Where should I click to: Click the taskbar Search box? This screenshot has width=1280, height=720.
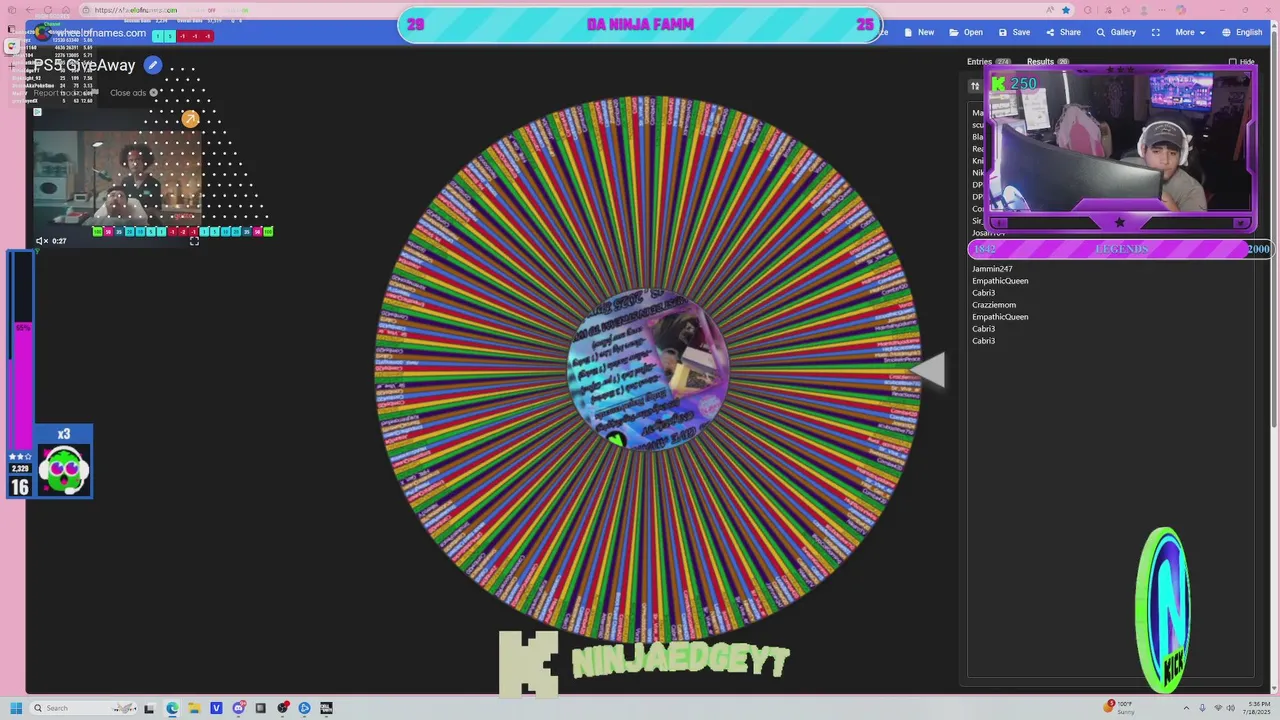click(x=84, y=708)
